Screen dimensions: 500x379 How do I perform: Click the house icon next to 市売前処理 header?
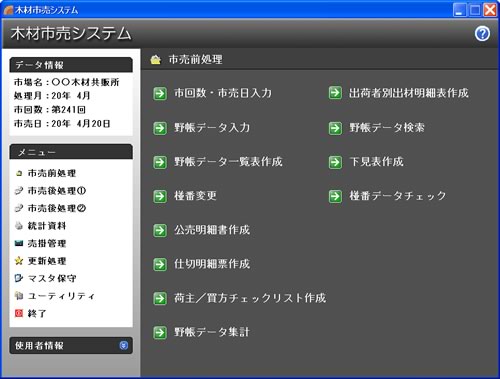[x=155, y=60]
